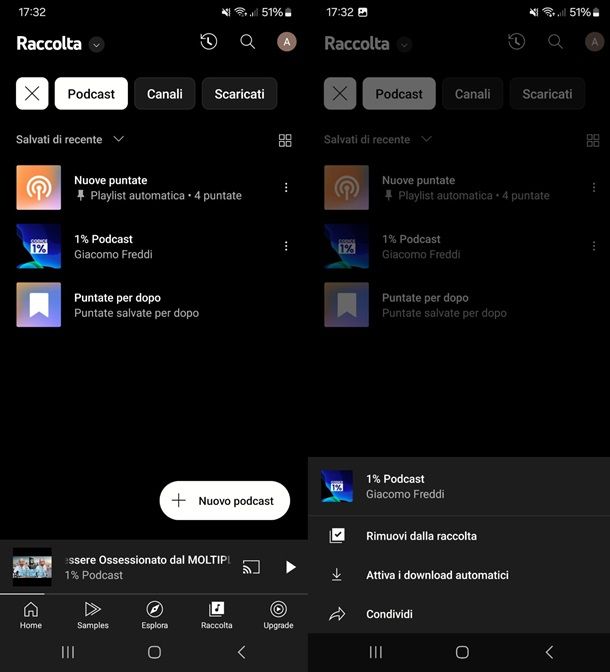The image size is (610, 672).
Task: Tap Android recents button in right screen
Action: tap(376, 652)
